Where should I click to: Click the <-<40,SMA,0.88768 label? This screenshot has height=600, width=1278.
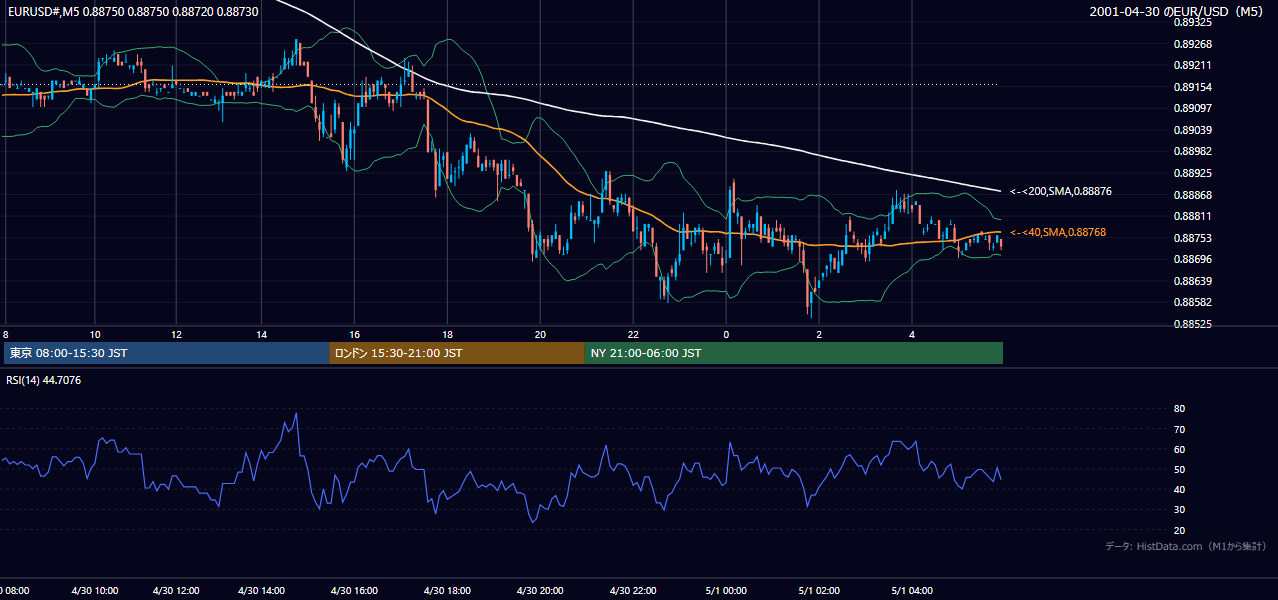coord(1058,232)
